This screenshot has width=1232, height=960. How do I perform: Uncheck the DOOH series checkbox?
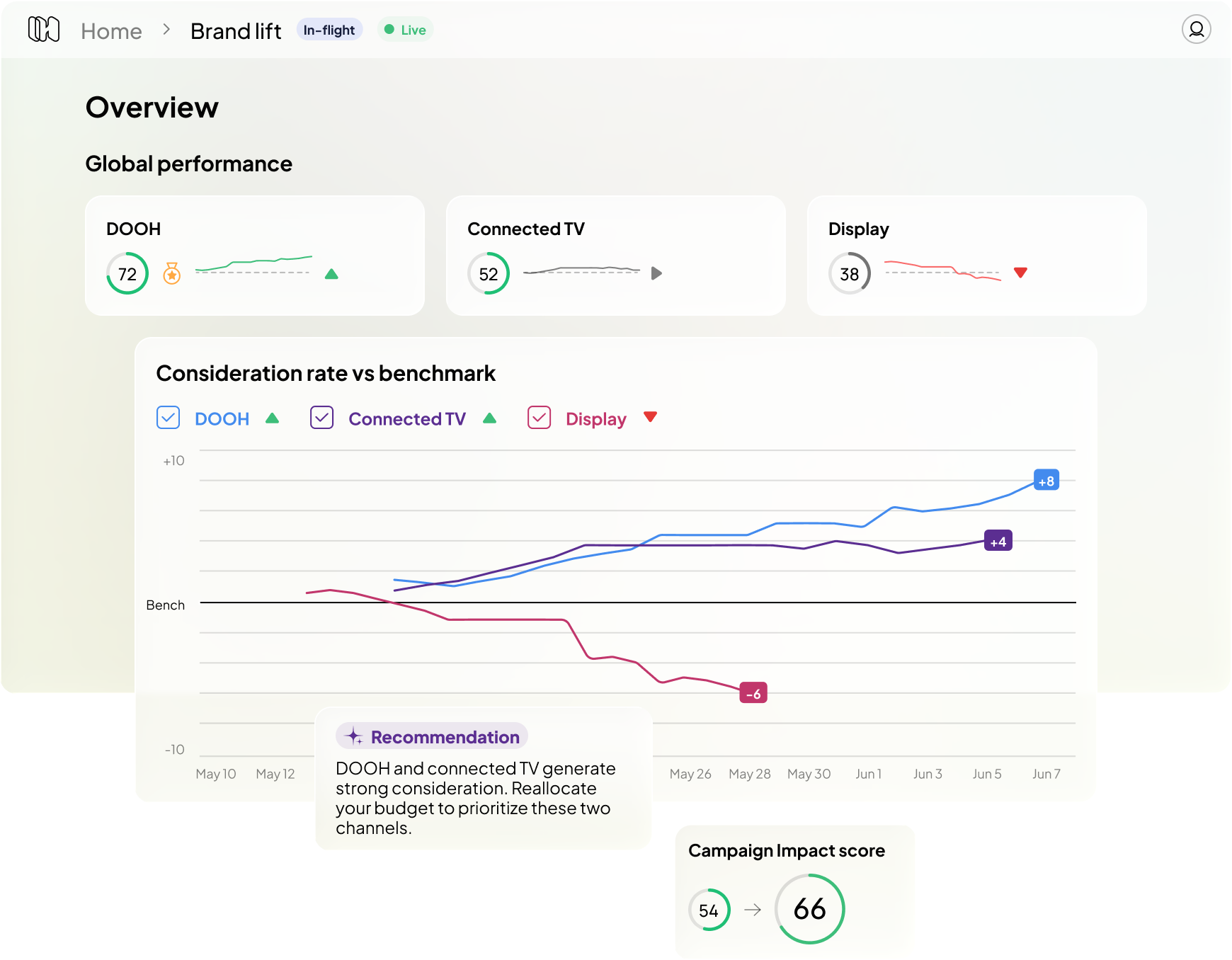click(x=168, y=418)
